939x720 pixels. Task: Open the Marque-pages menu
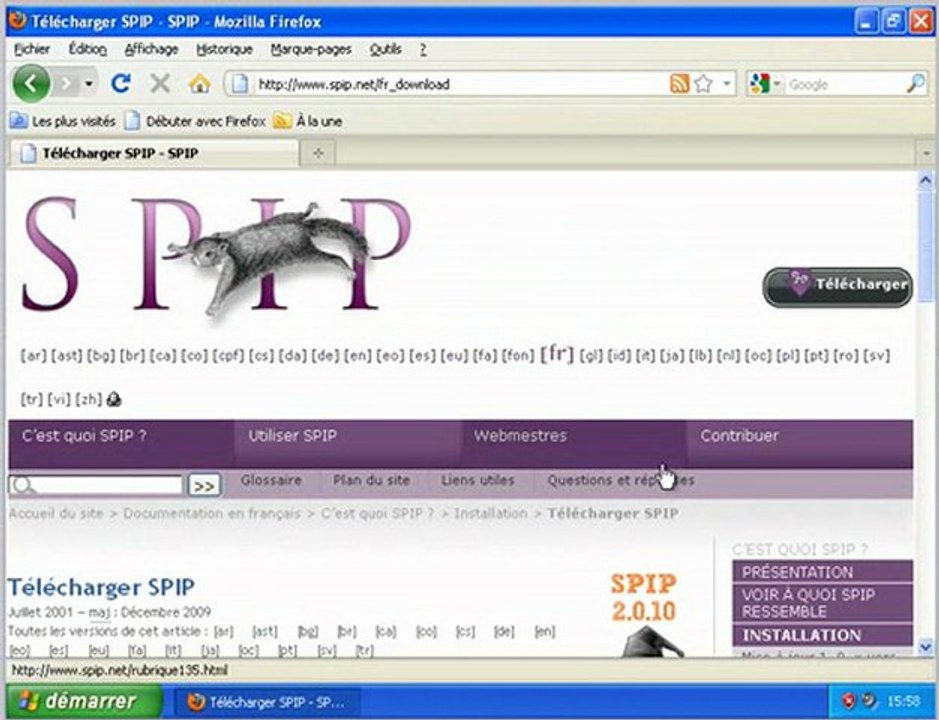point(311,49)
